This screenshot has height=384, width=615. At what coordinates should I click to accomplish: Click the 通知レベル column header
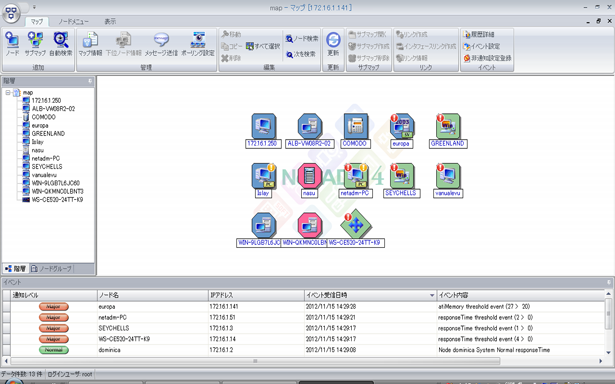click(54, 295)
